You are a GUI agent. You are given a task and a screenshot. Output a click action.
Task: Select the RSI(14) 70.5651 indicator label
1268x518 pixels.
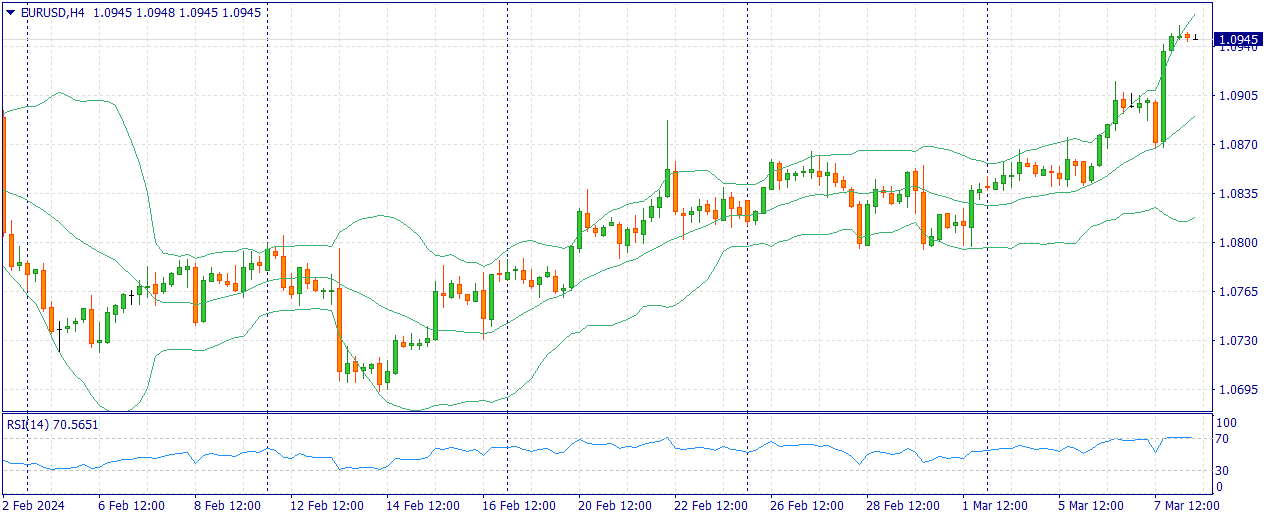53,424
